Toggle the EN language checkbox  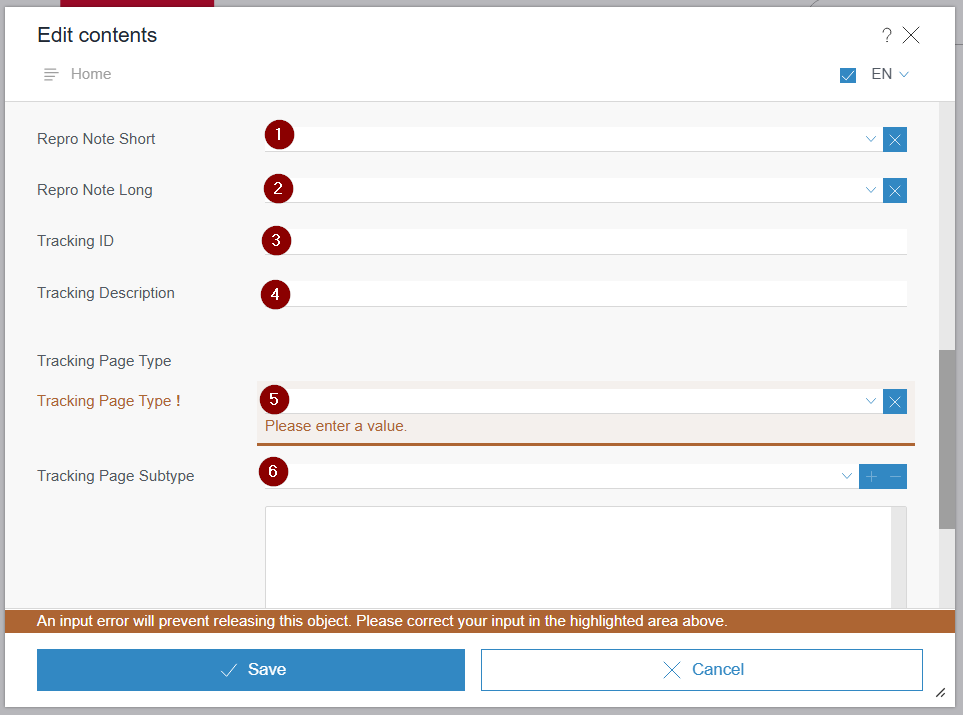(848, 75)
